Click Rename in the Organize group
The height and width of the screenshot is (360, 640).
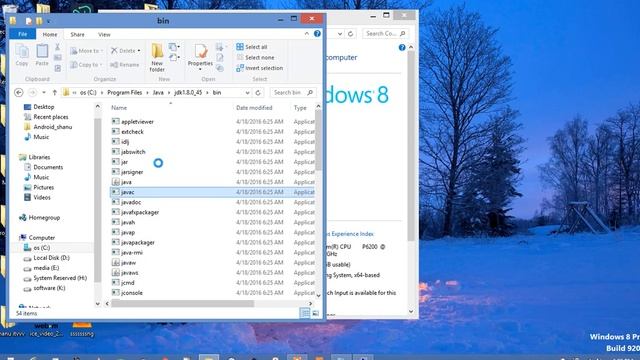tap(125, 64)
